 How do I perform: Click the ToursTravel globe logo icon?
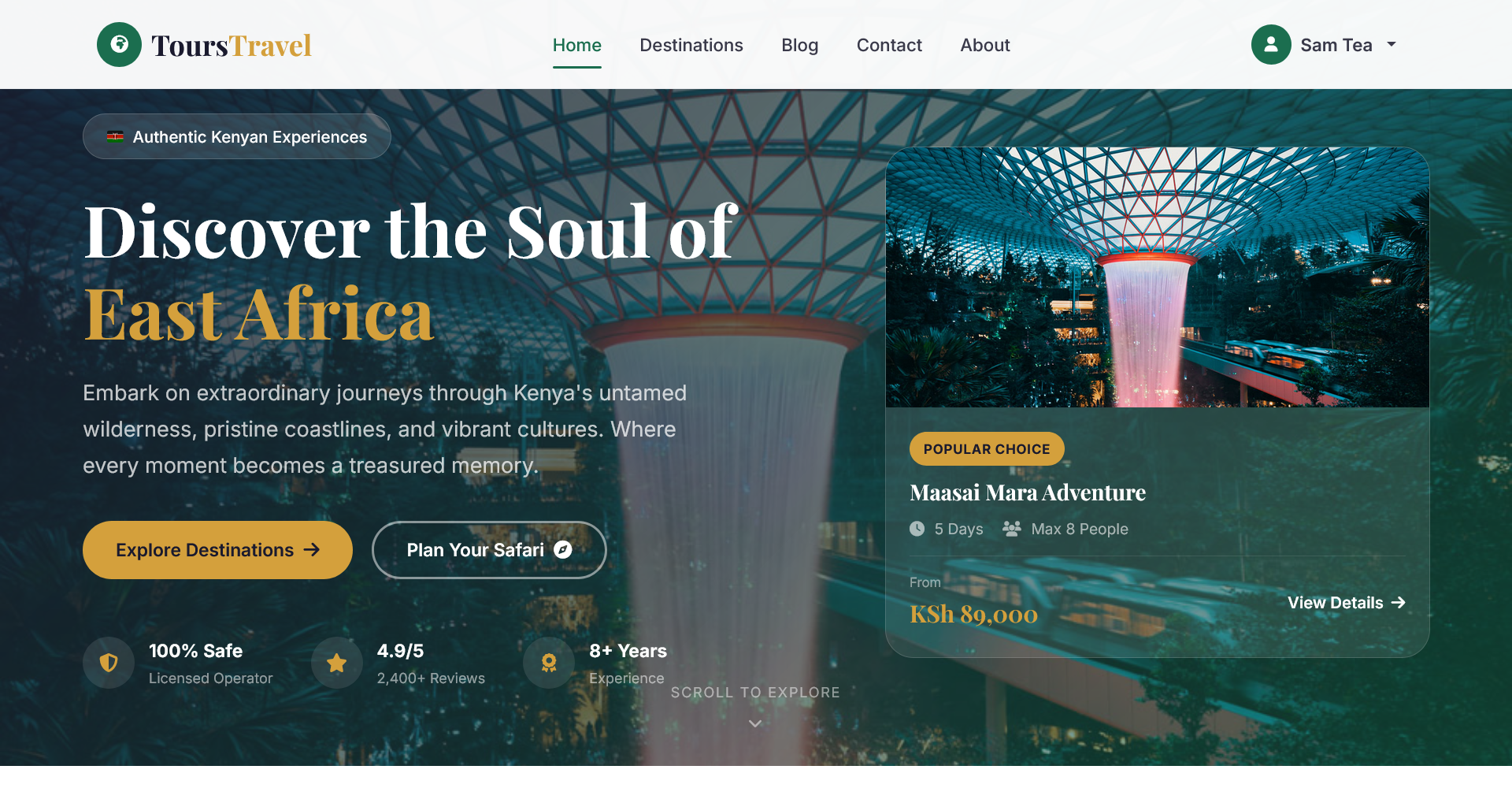click(119, 44)
